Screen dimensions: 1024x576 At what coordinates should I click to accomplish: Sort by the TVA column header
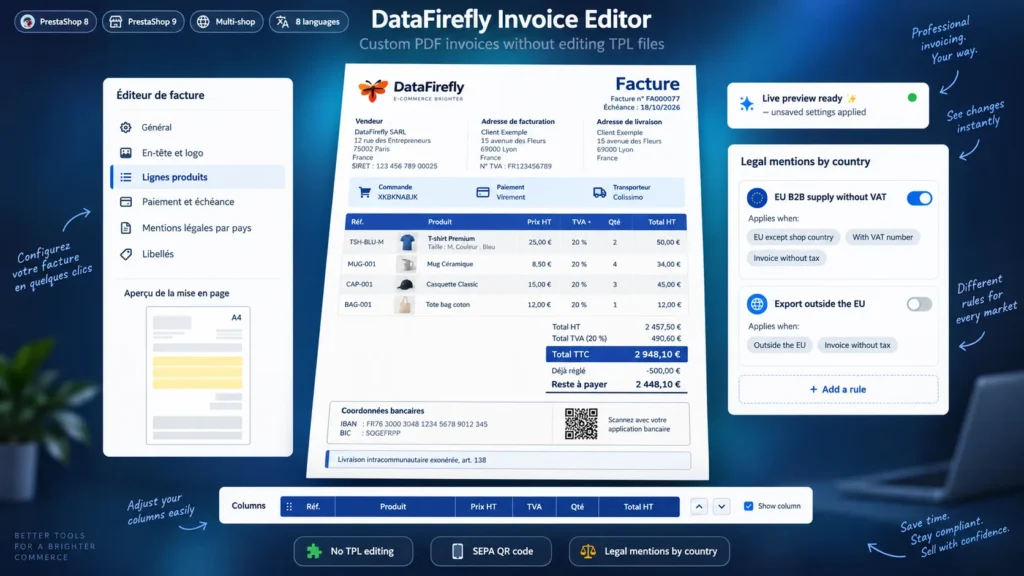581,222
